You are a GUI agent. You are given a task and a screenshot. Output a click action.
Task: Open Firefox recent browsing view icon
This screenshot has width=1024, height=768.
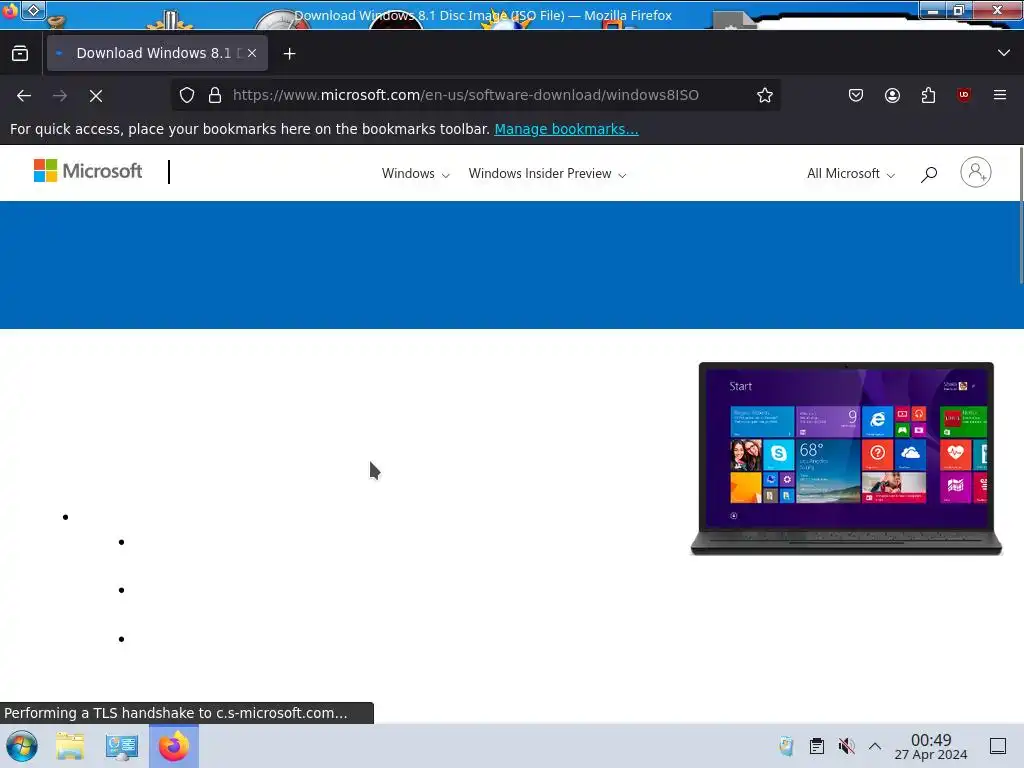20,54
